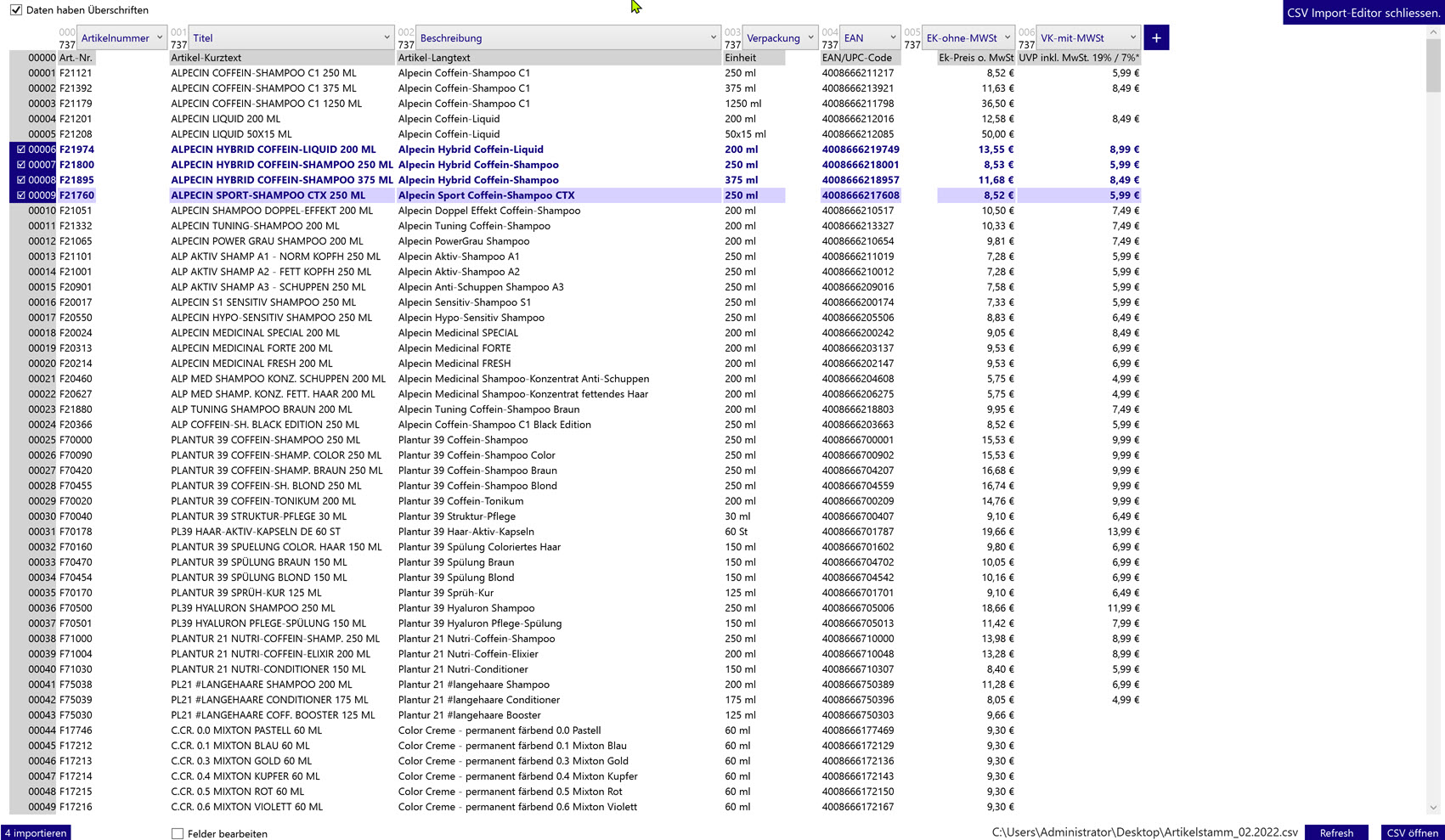
Task: Click 'PLANTUR 39 COFFEIN-TONIKUM 200 ML' cell
Action: pyautogui.click(x=263, y=501)
